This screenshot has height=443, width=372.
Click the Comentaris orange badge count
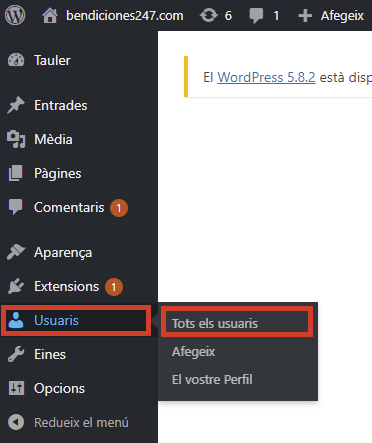click(x=119, y=208)
